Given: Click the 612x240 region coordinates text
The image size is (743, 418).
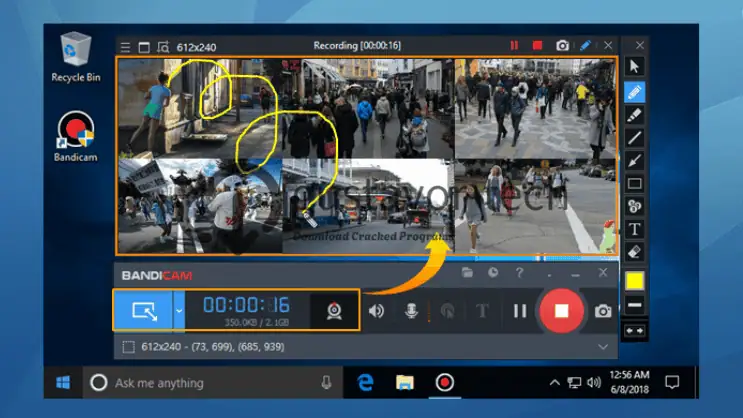Looking at the screenshot, I should coord(213,347).
